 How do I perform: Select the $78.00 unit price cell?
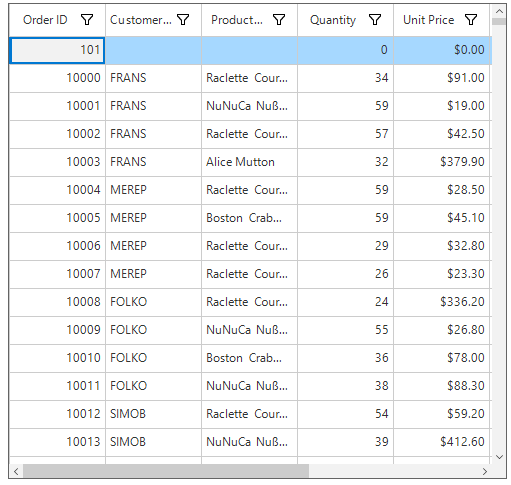441,358
